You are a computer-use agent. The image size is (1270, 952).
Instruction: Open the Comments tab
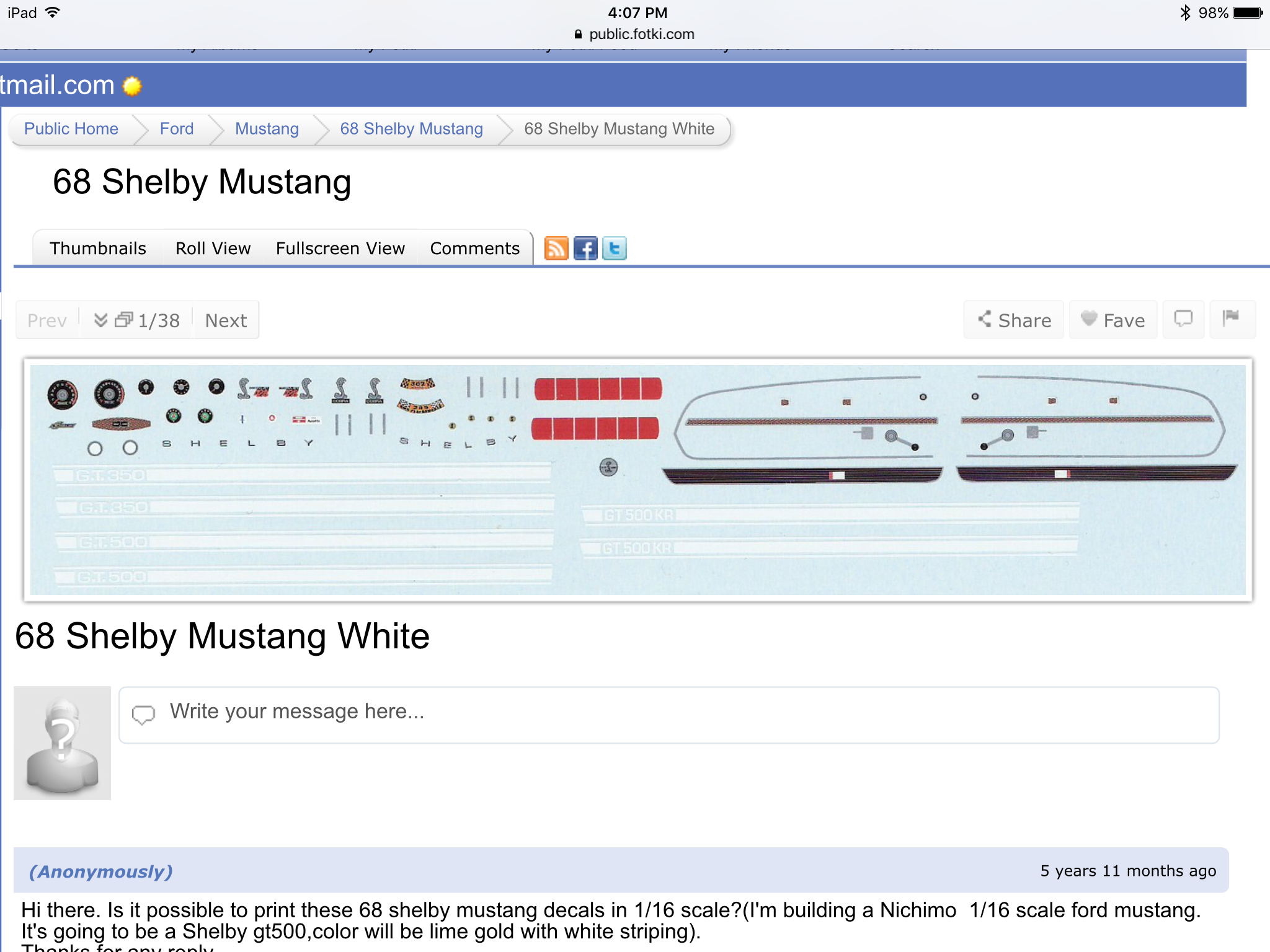point(475,249)
